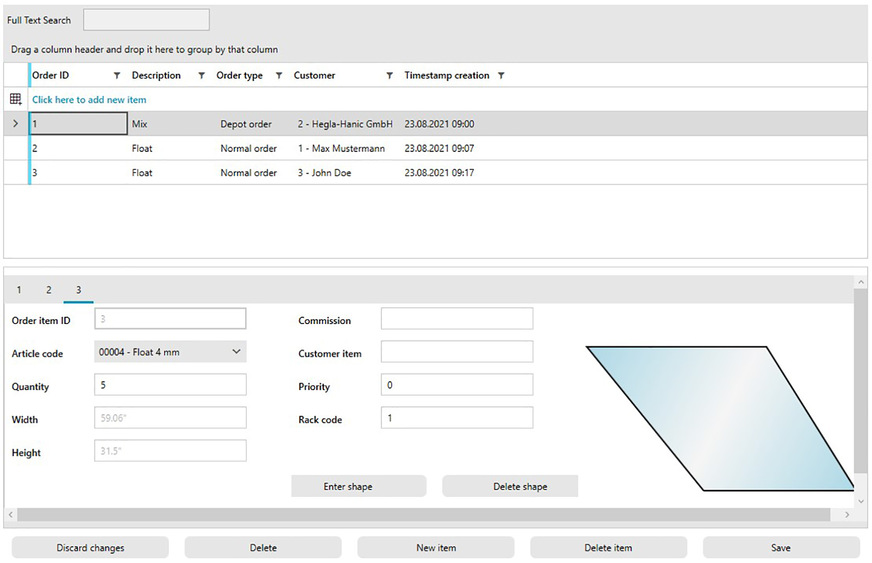Click the Enter shape button
This screenshot has width=872, height=563.
point(358,487)
